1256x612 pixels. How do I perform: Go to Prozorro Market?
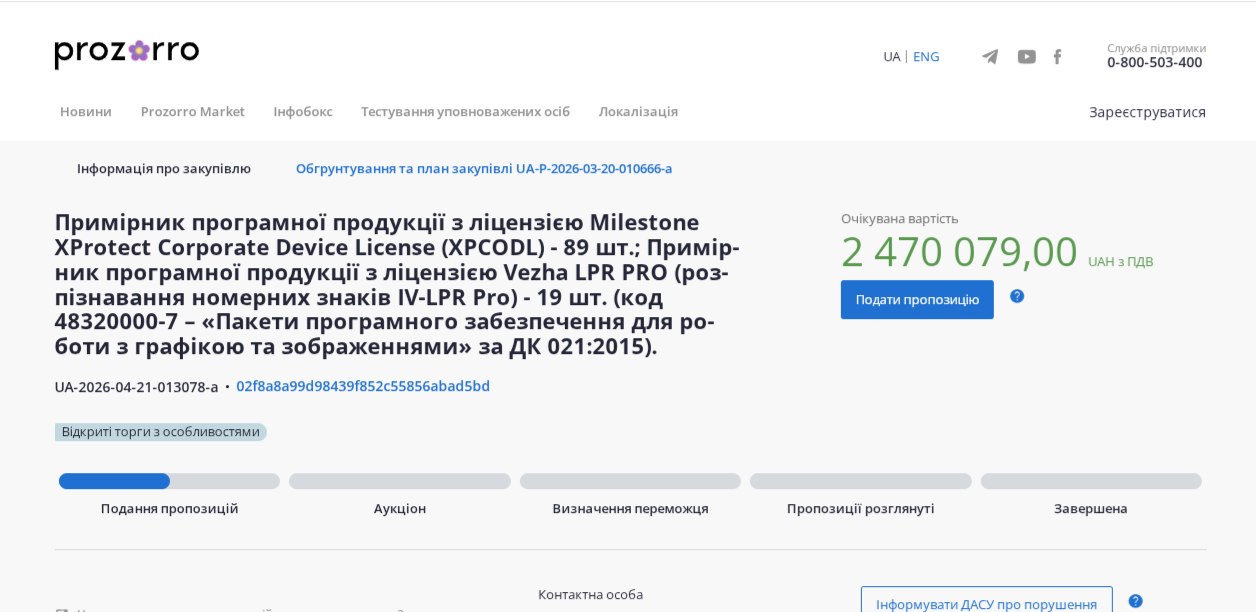click(x=192, y=112)
